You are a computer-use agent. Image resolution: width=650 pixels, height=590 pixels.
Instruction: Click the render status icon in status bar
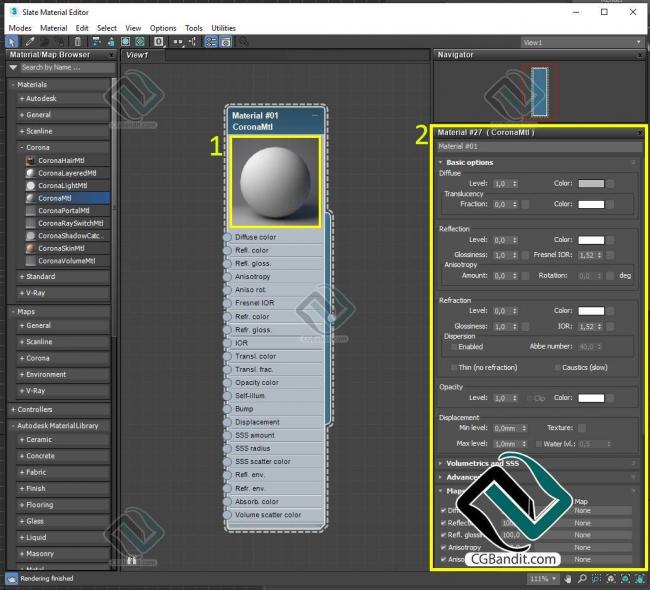(x=11, y=578)
